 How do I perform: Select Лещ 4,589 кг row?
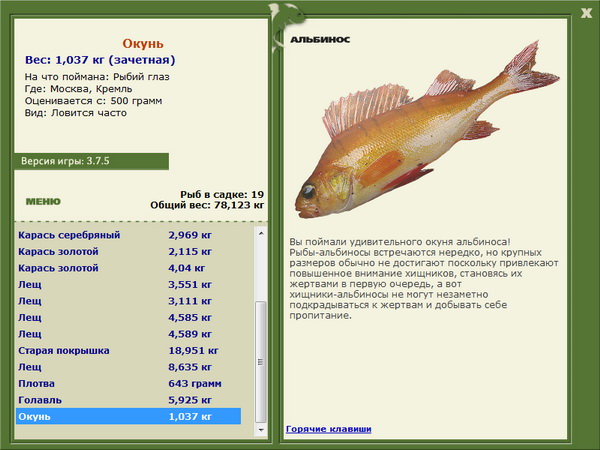coord(128,334)
